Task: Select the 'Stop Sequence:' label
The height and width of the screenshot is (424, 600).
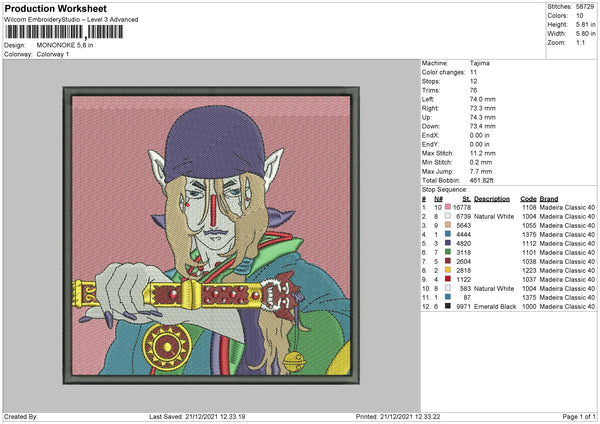Action: [x=444, y=190]
